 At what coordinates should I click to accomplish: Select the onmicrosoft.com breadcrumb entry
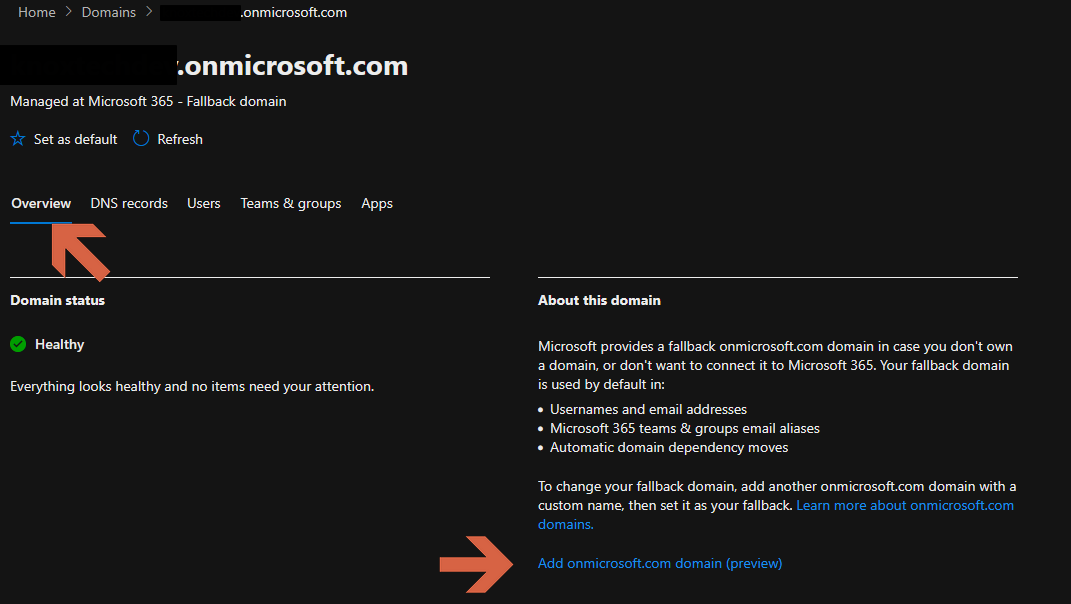coord(293,12)
